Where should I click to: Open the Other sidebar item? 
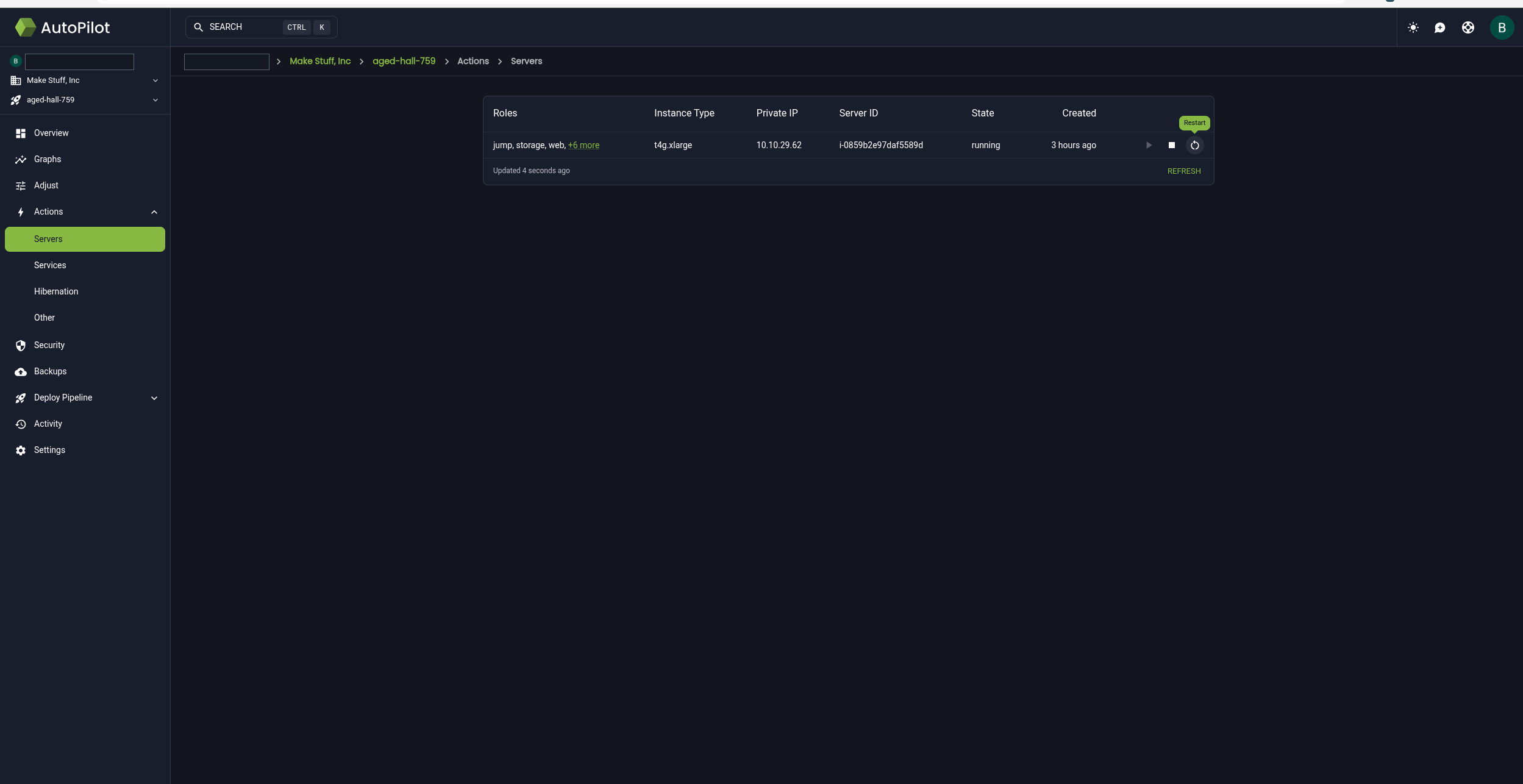(85, 318)
